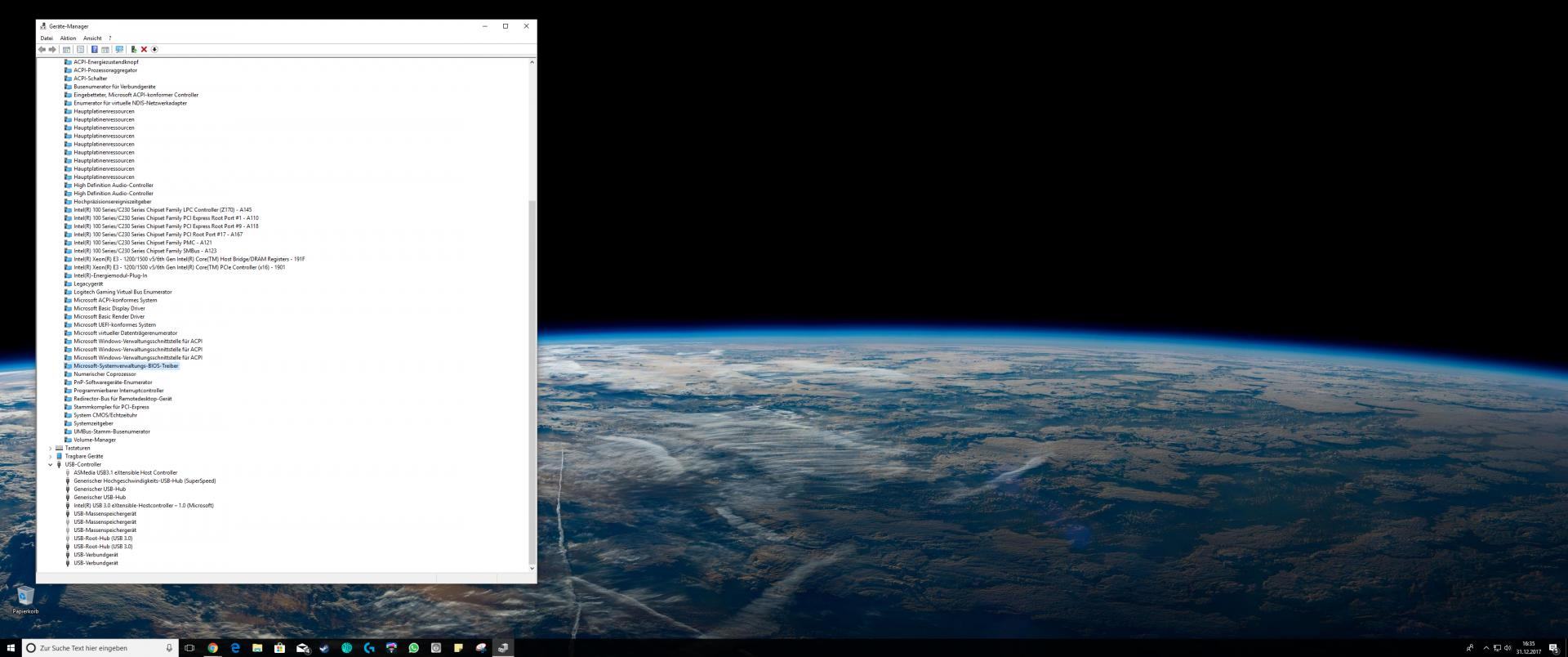Image resolution: width=1568 pixels, height=657 pixels.
Task: Click the update driver toolbar icon
Action: click(134, 49)
